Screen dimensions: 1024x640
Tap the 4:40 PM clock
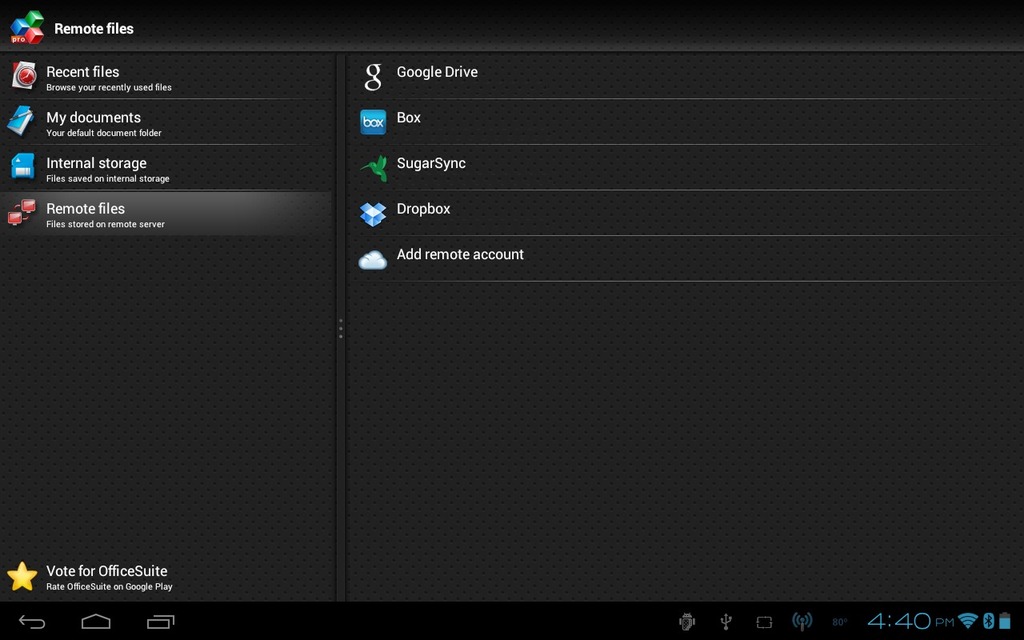[910, 620]
